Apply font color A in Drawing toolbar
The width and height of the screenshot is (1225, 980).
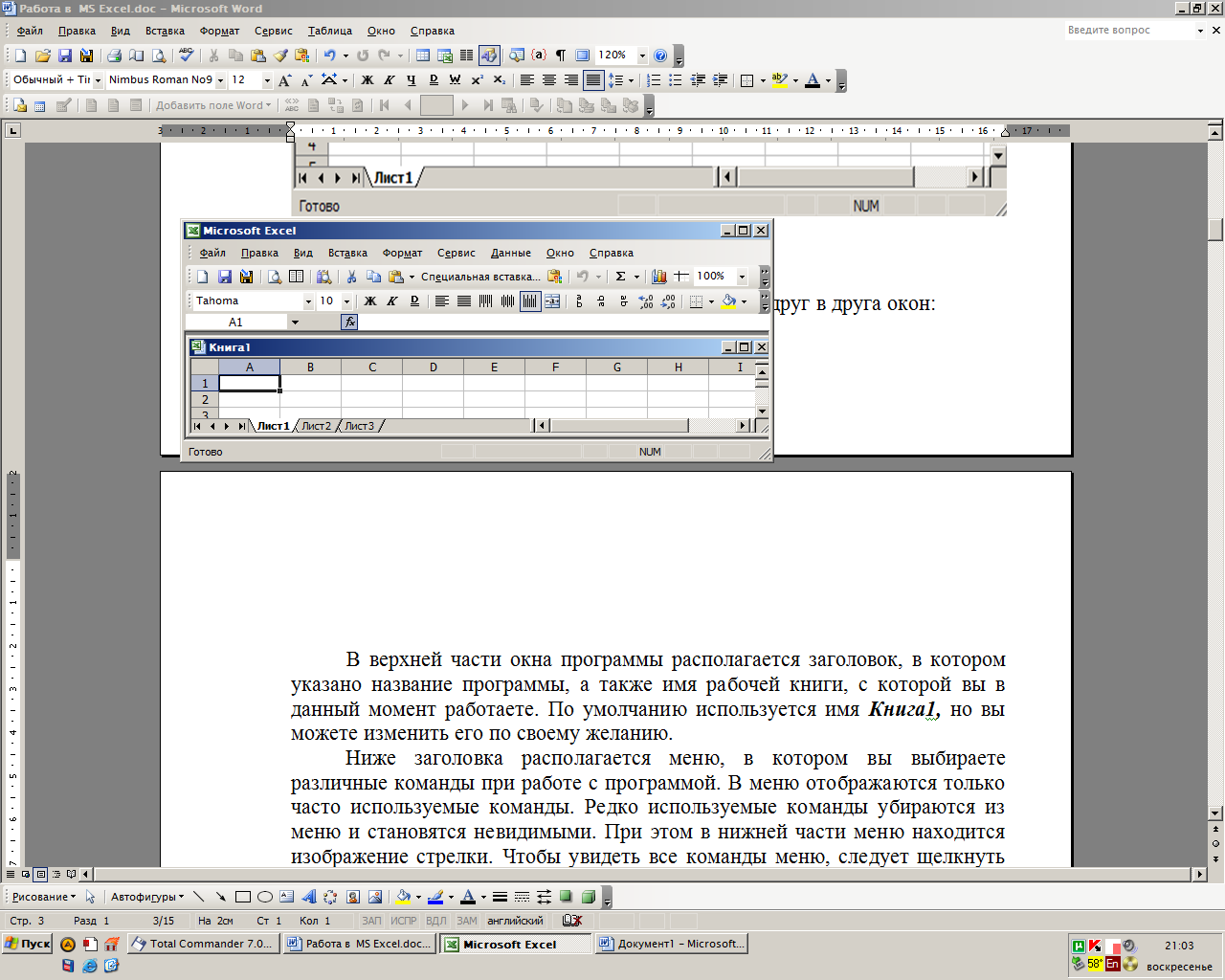pyautogui.click(x=468, y=897)
